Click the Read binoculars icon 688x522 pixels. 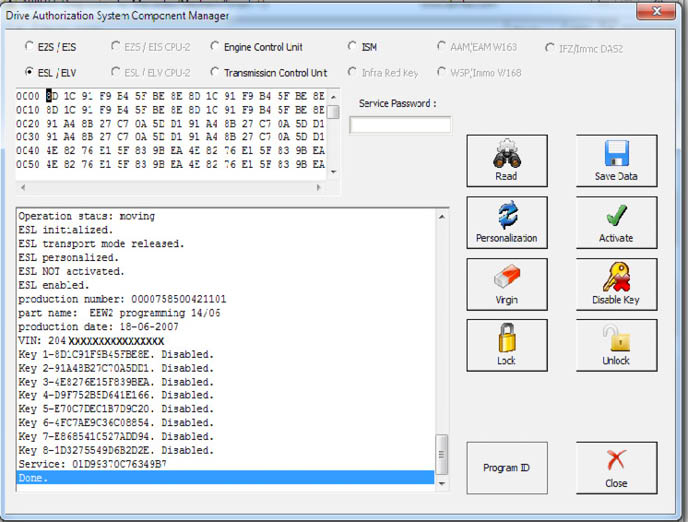point(506,155)
